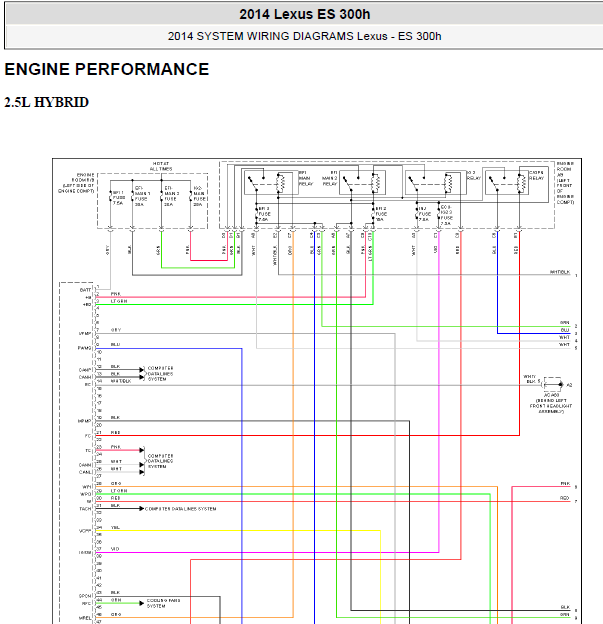Click the ECU-IG2 3 fuse label
Viewport: 603px width, 624px height.
tap(446, 215)
